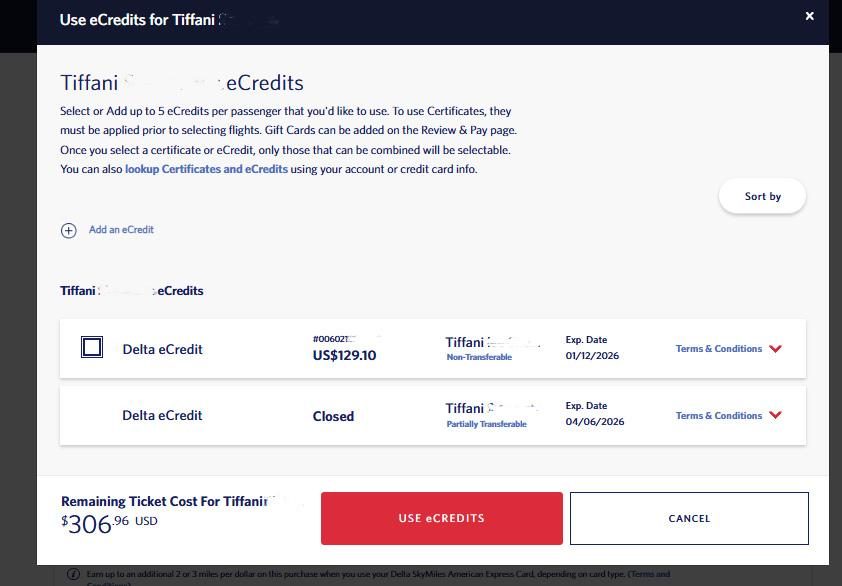Open Terms & Conditions for 01/12/2026 eCredit
Image resolution: width=842 pixels, height=586 pixels.
coord(718,349)
